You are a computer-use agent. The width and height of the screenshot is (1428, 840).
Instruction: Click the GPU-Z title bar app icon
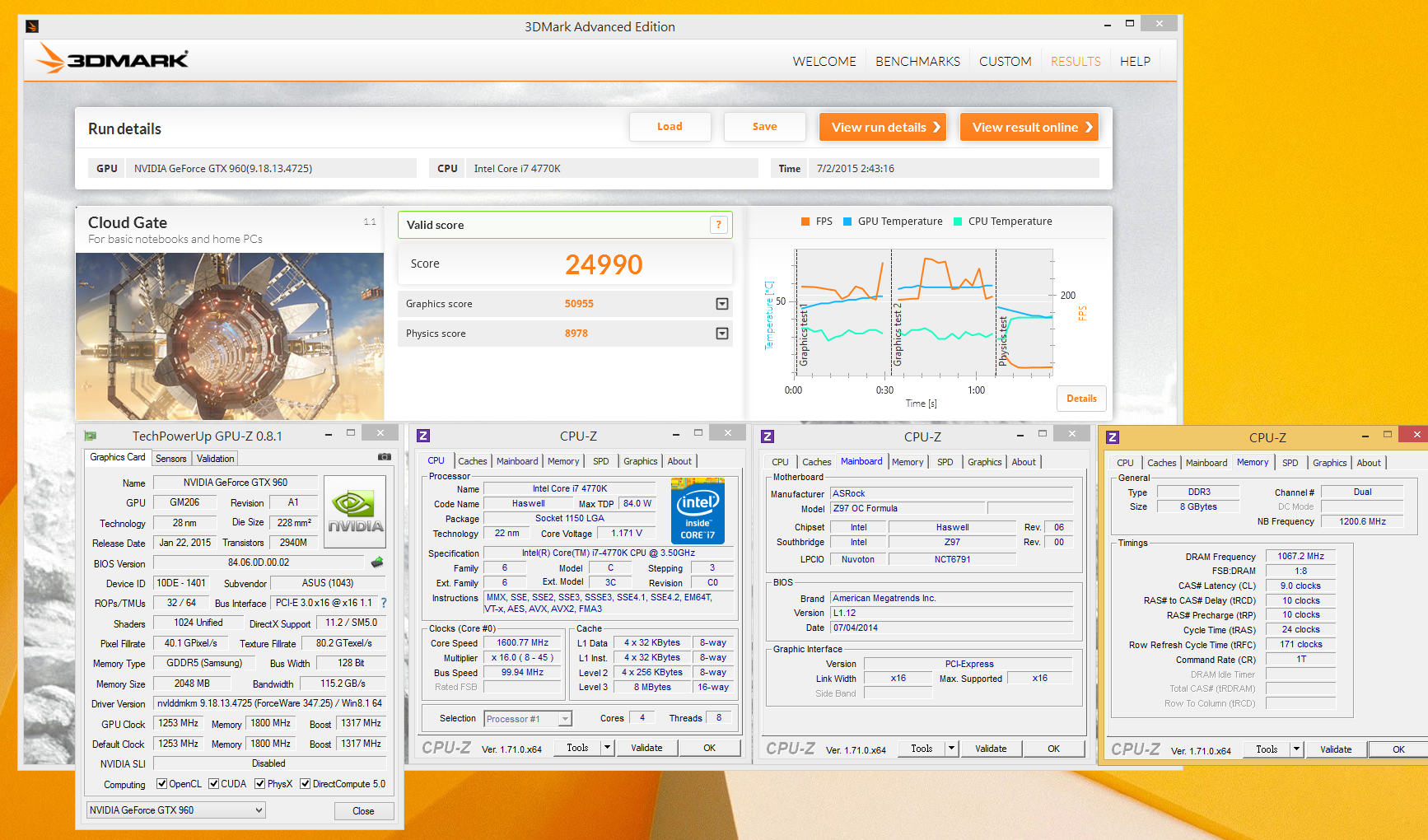[91, 436]
